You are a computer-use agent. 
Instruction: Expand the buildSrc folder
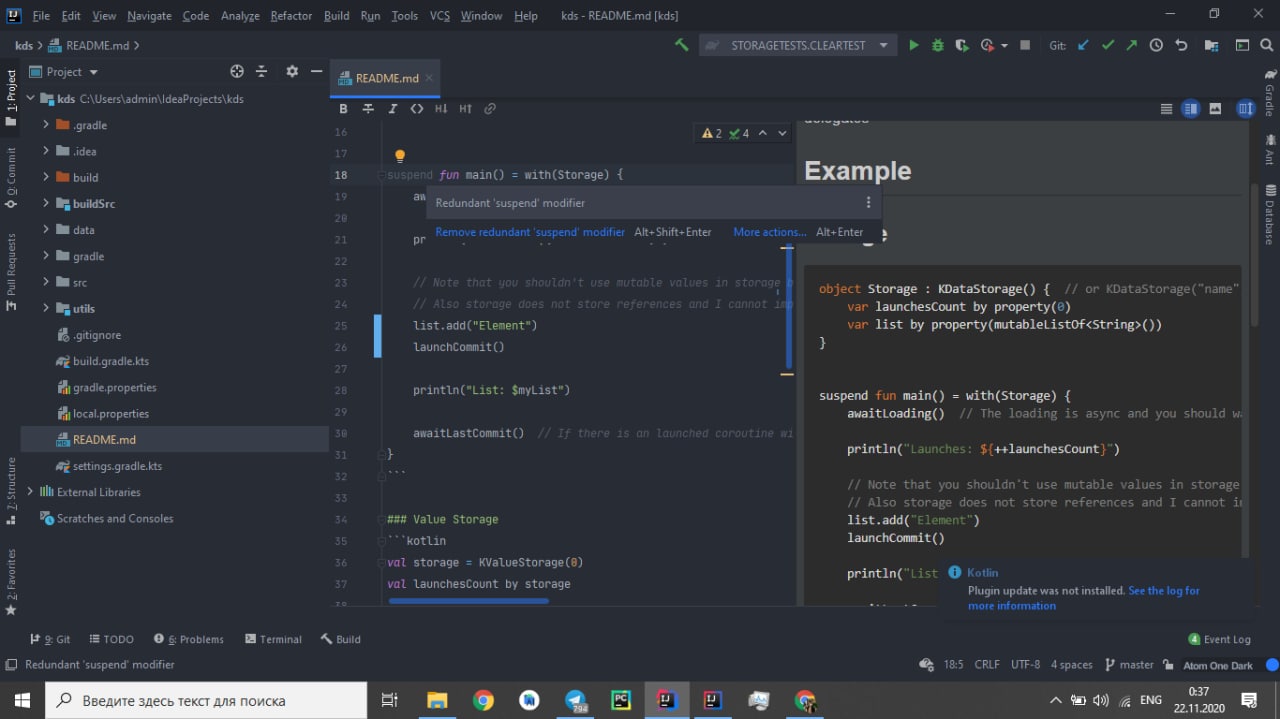(x=46, y=203)
